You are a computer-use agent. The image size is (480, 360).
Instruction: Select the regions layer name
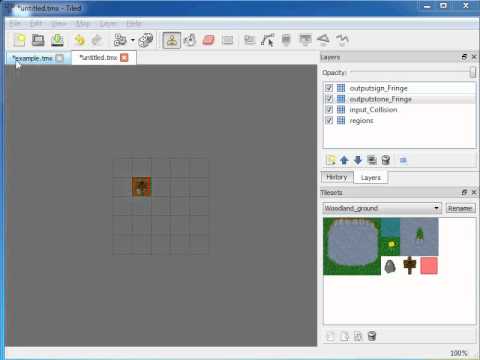click(361, 121)
